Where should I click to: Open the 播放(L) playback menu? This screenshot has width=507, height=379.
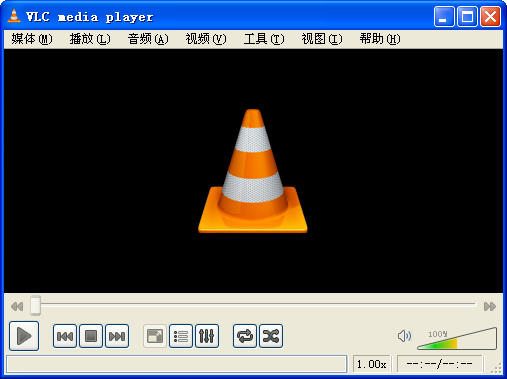pyautogui.click(x=90, y=39)
